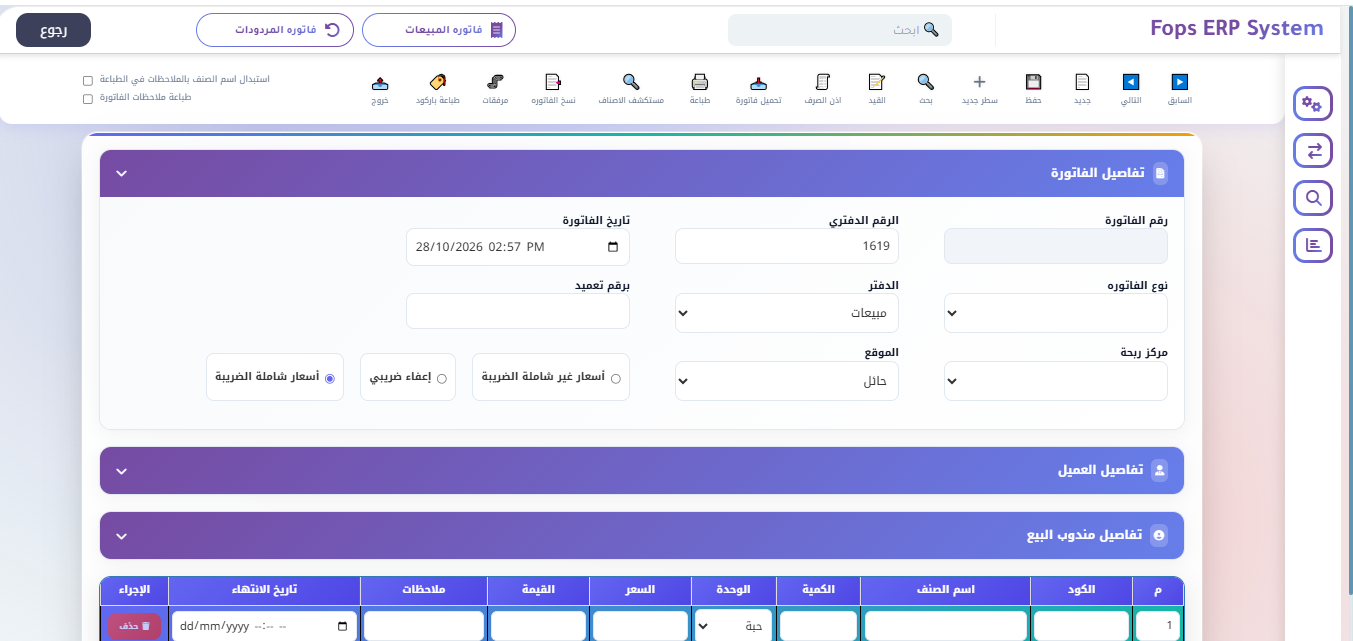Copy the invoice (نسخ الفاتوره)
The width and height of the screenshot is (1353, 641).
tap(553, 89)
